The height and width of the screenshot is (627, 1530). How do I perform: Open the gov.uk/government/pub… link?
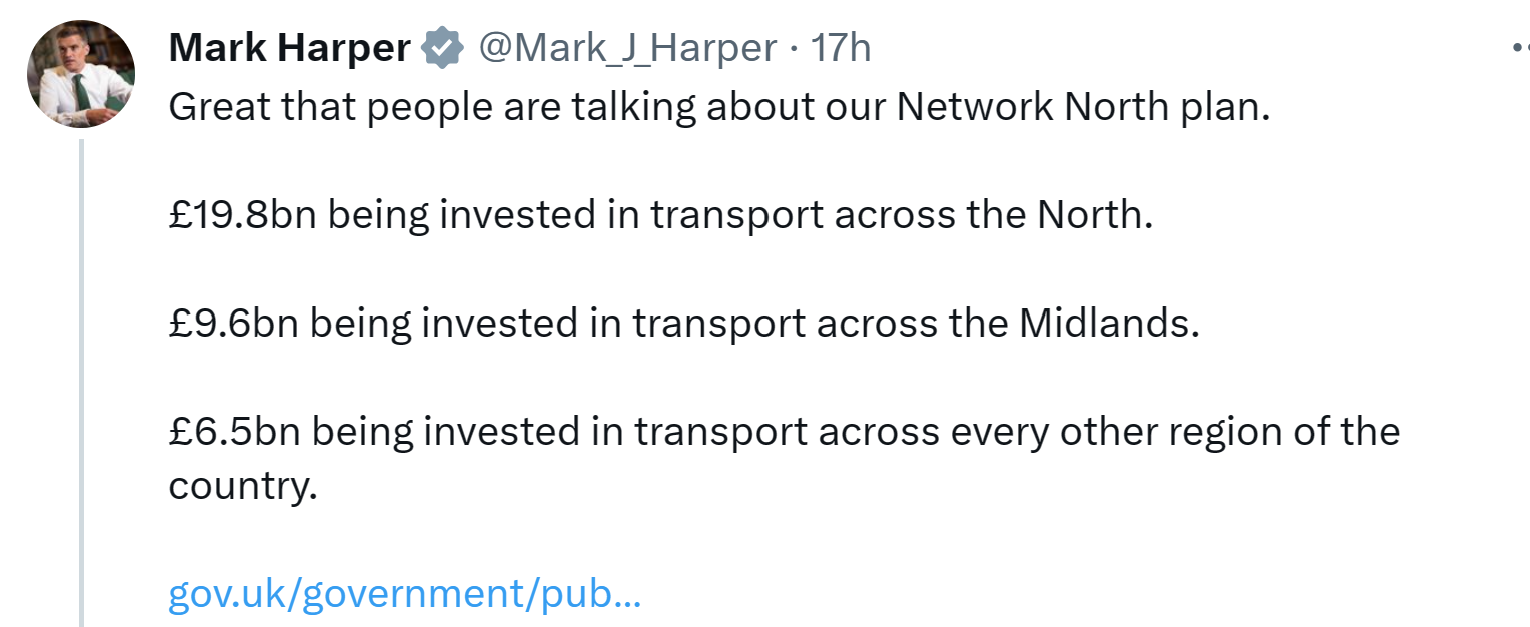(x=404, y=594)
